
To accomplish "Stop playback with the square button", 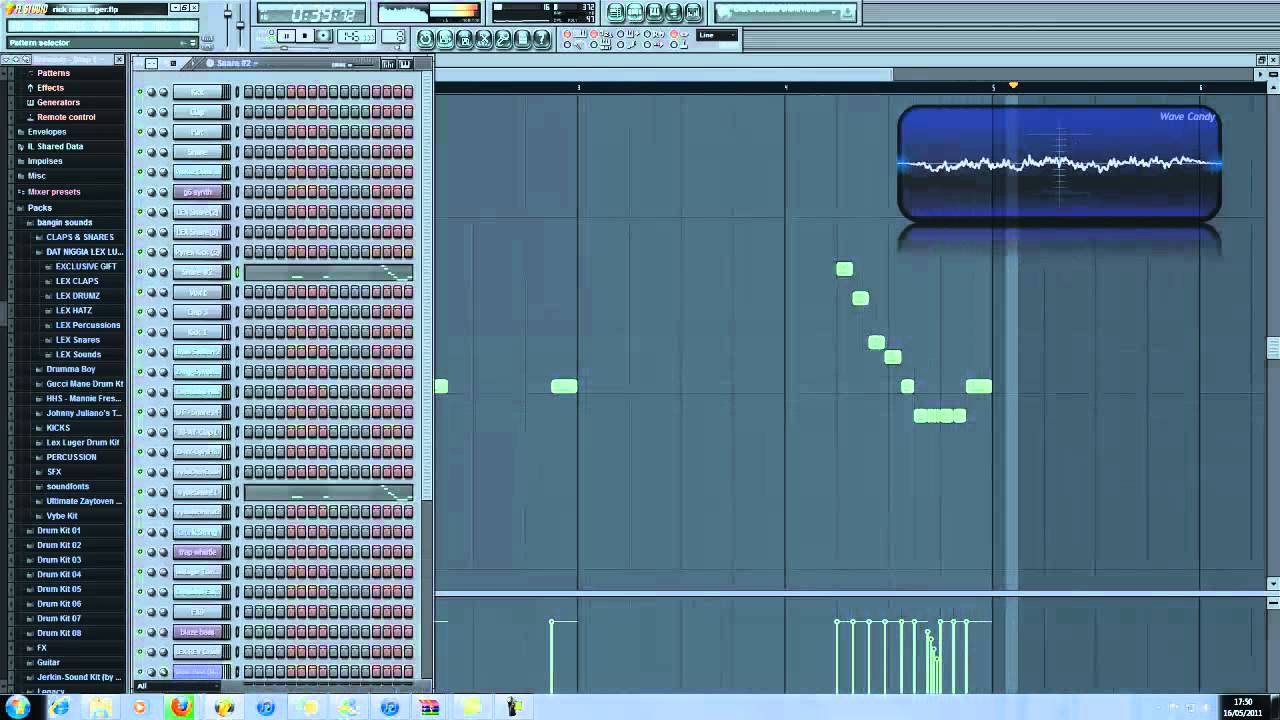I will point(305,36).
